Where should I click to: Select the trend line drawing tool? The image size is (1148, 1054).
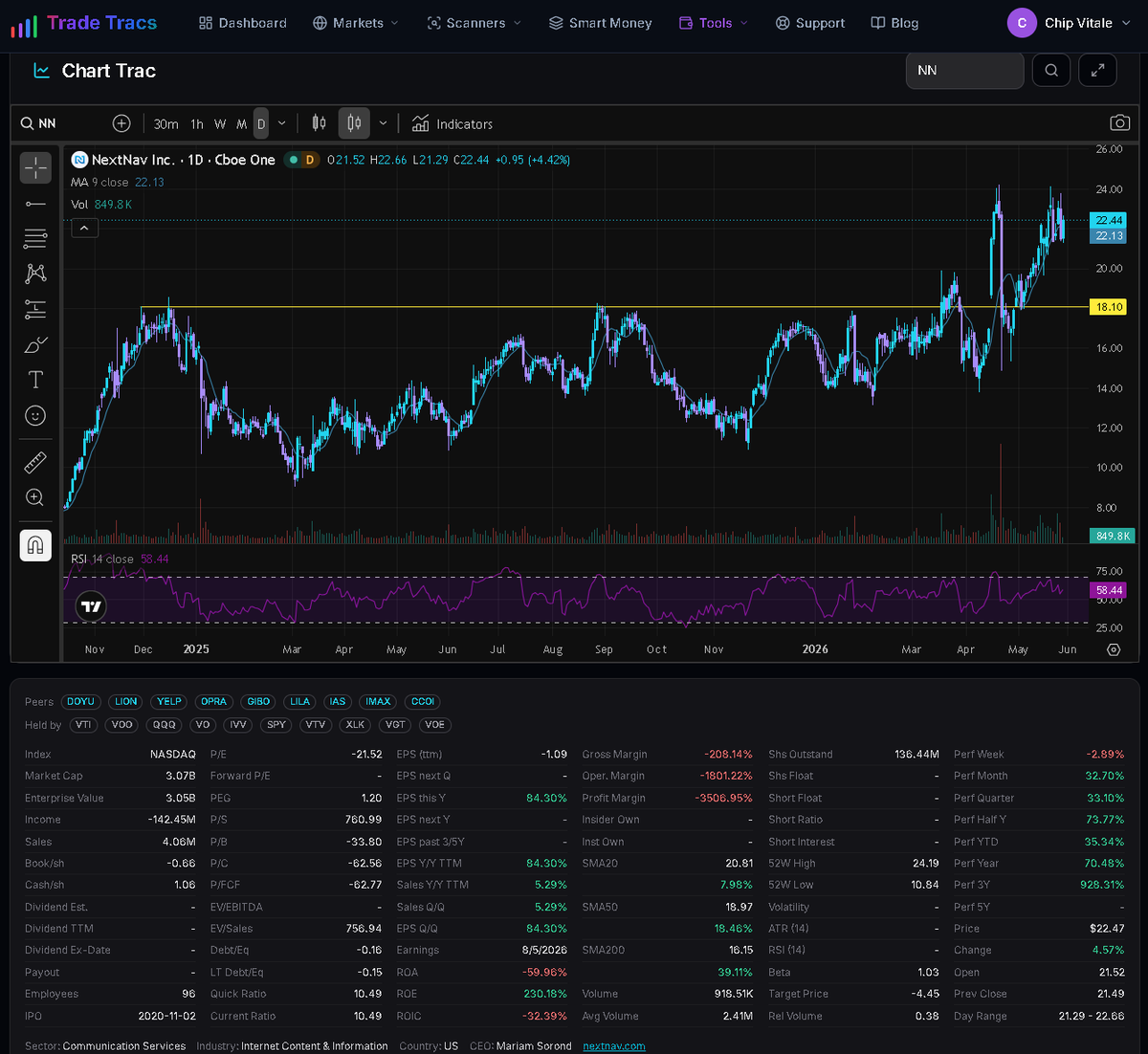[35, 204]
